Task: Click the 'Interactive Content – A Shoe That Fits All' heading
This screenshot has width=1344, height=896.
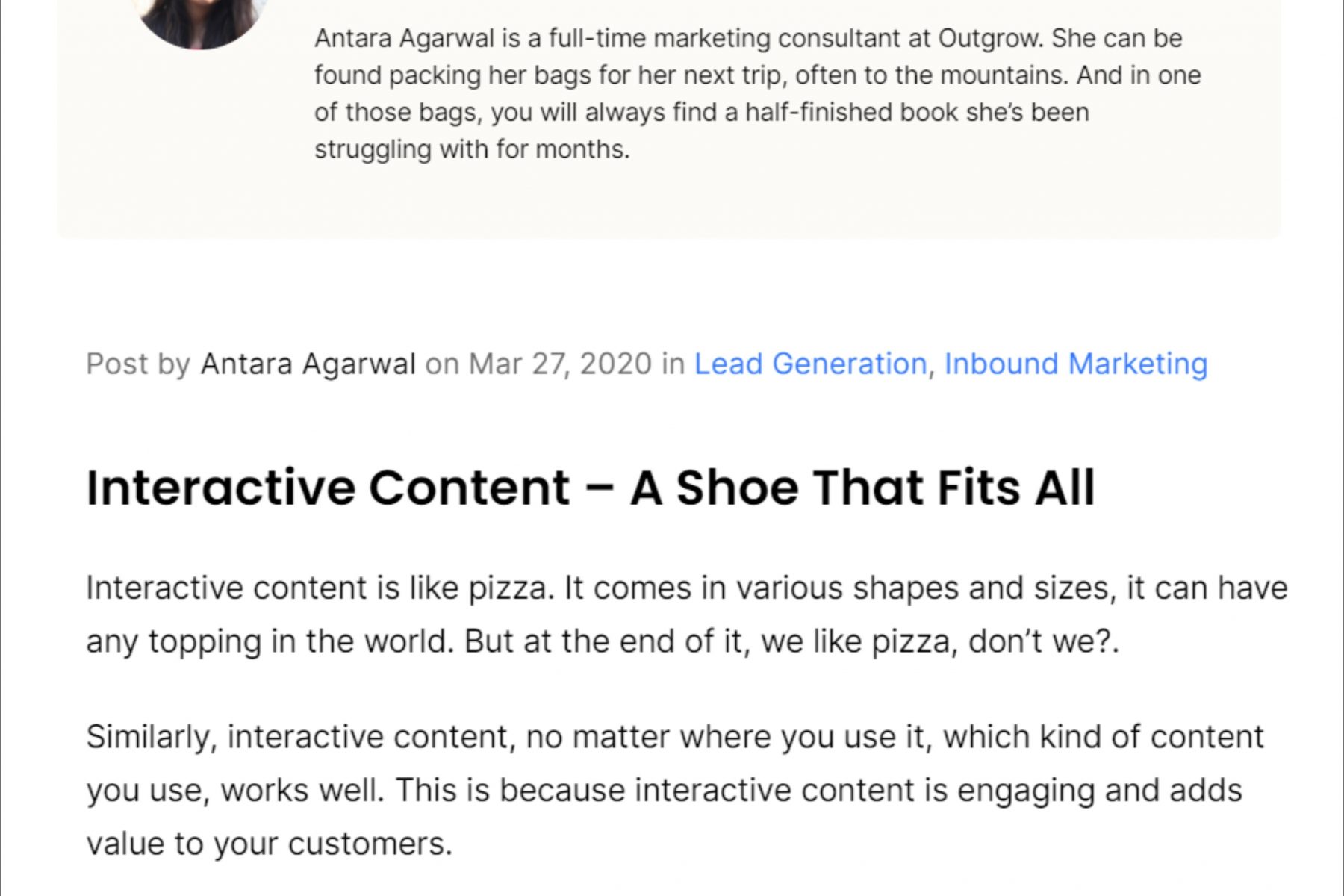Action: point(590,488)
